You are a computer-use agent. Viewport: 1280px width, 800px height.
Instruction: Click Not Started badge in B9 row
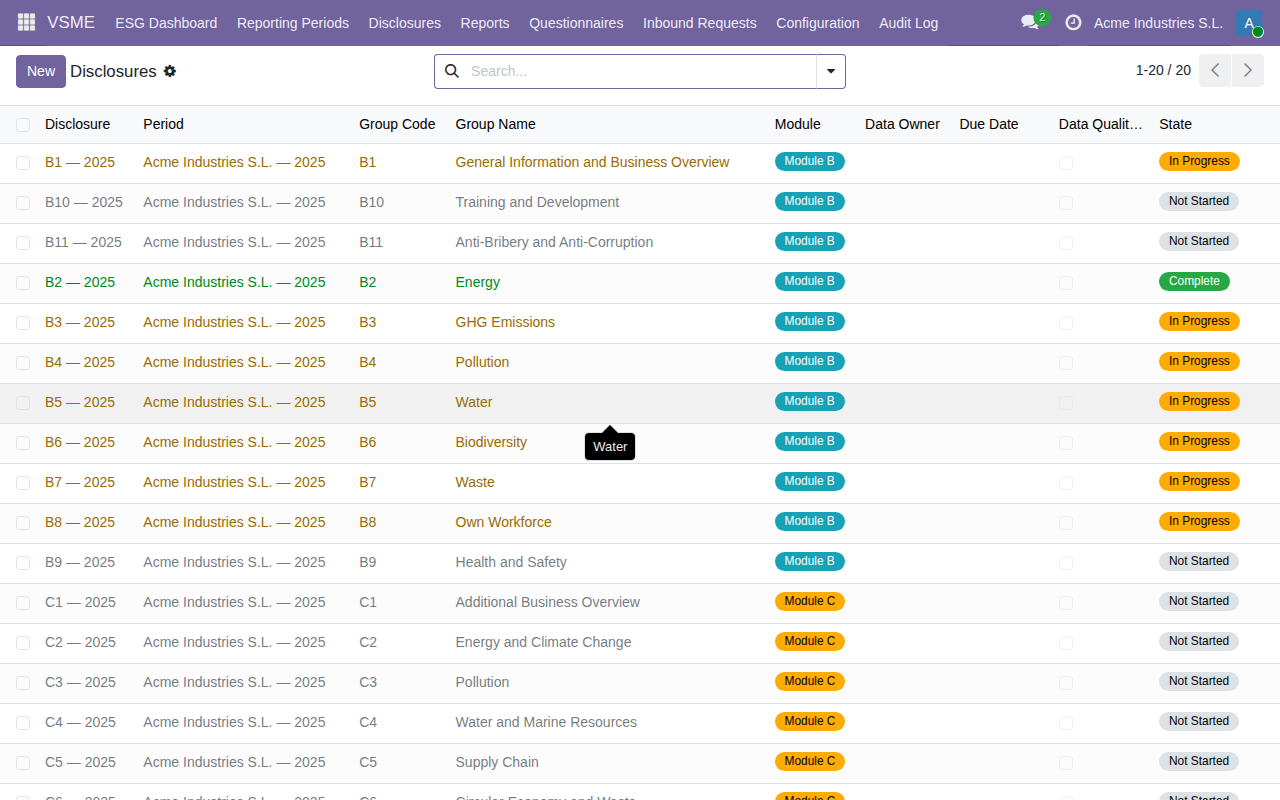(1199, 561)
